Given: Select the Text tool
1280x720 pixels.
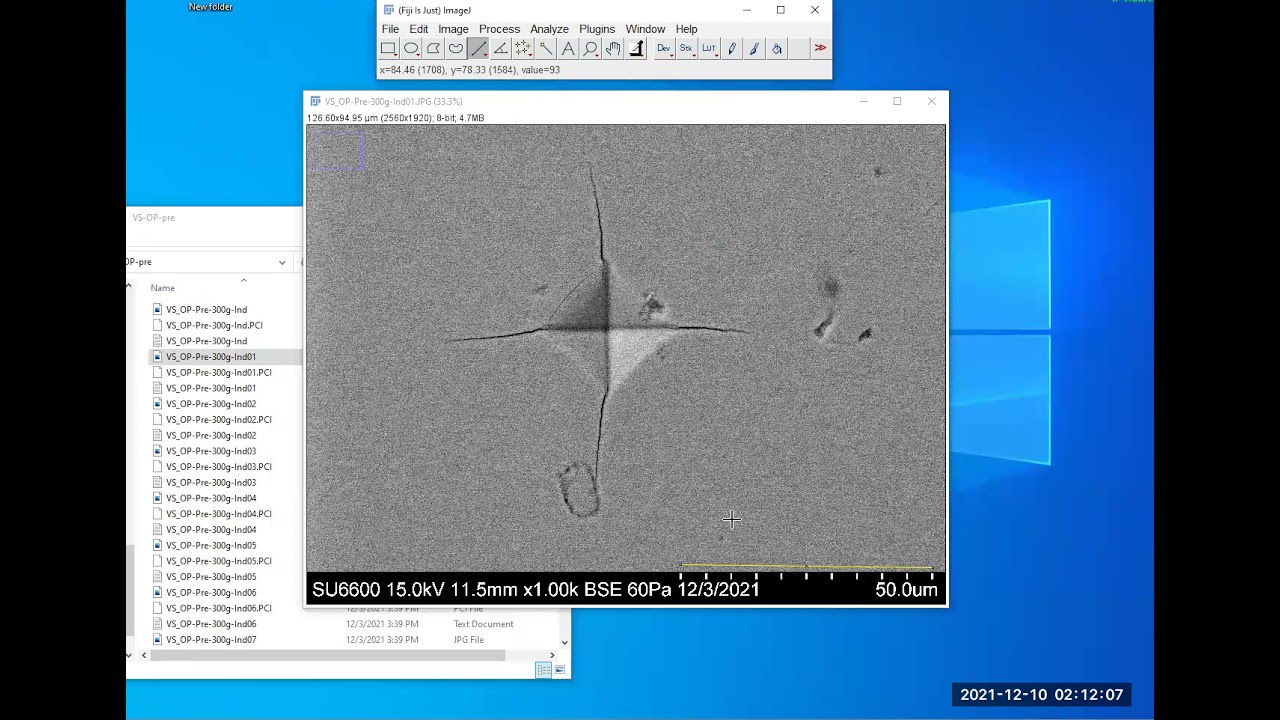Looking at the screenshot, I should [568, 48].
